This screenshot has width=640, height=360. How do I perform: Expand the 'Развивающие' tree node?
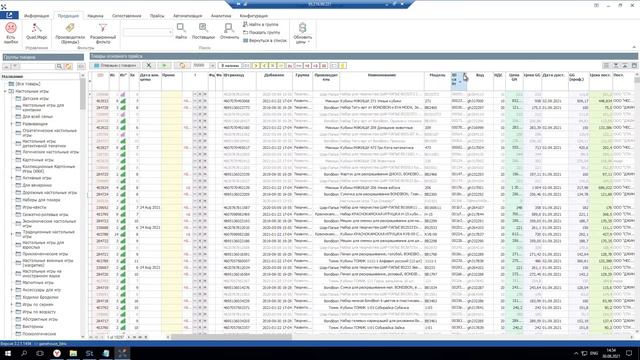[x=12, y=124]
